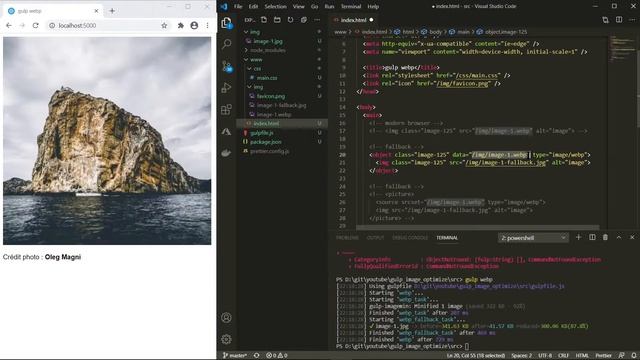Image resolution: width=640 pixels, height=360 pixels.
Task: Click the Chrome bookmark star icon
Action: click(x=164, y=25)
